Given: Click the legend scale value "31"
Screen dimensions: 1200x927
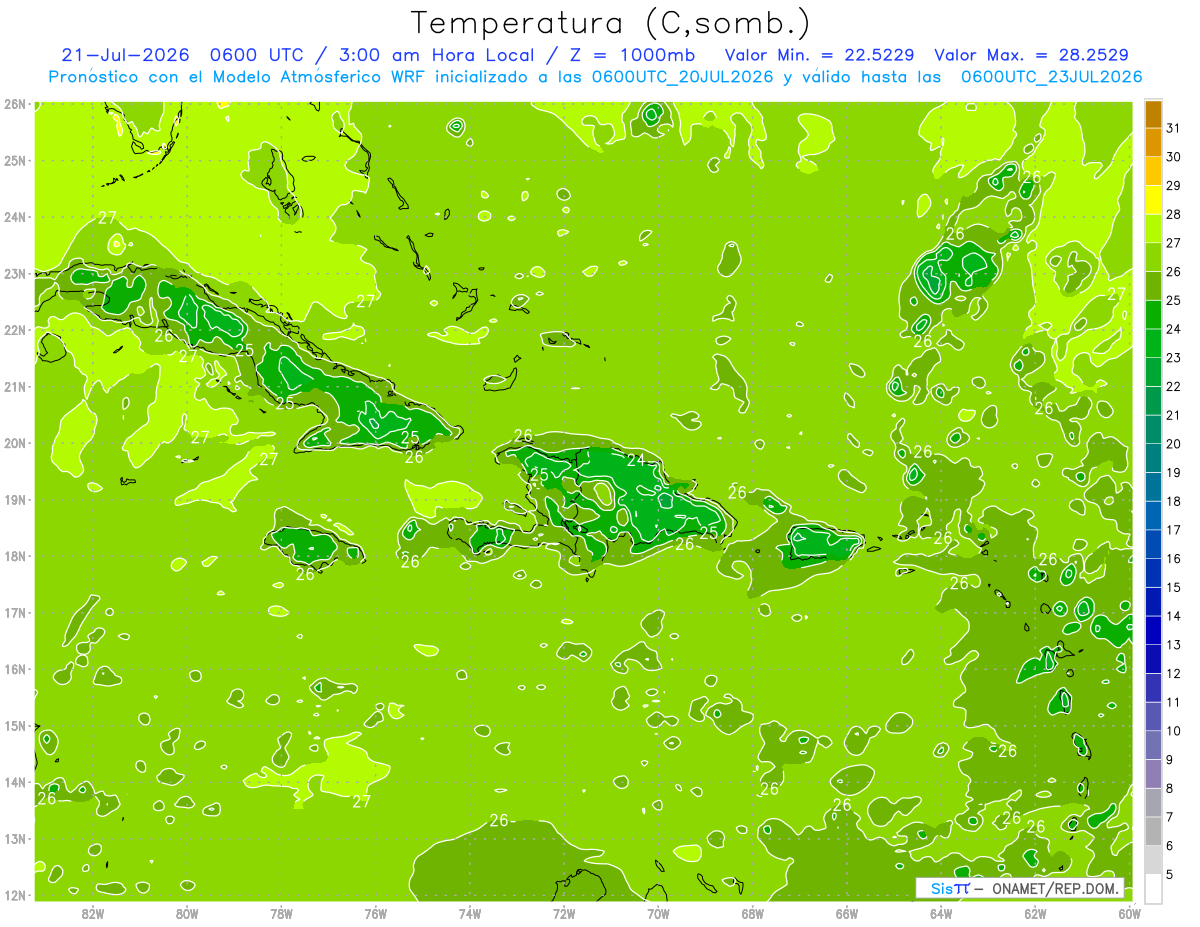Looking at the screenshot, I should click(x=1173, y=128).
